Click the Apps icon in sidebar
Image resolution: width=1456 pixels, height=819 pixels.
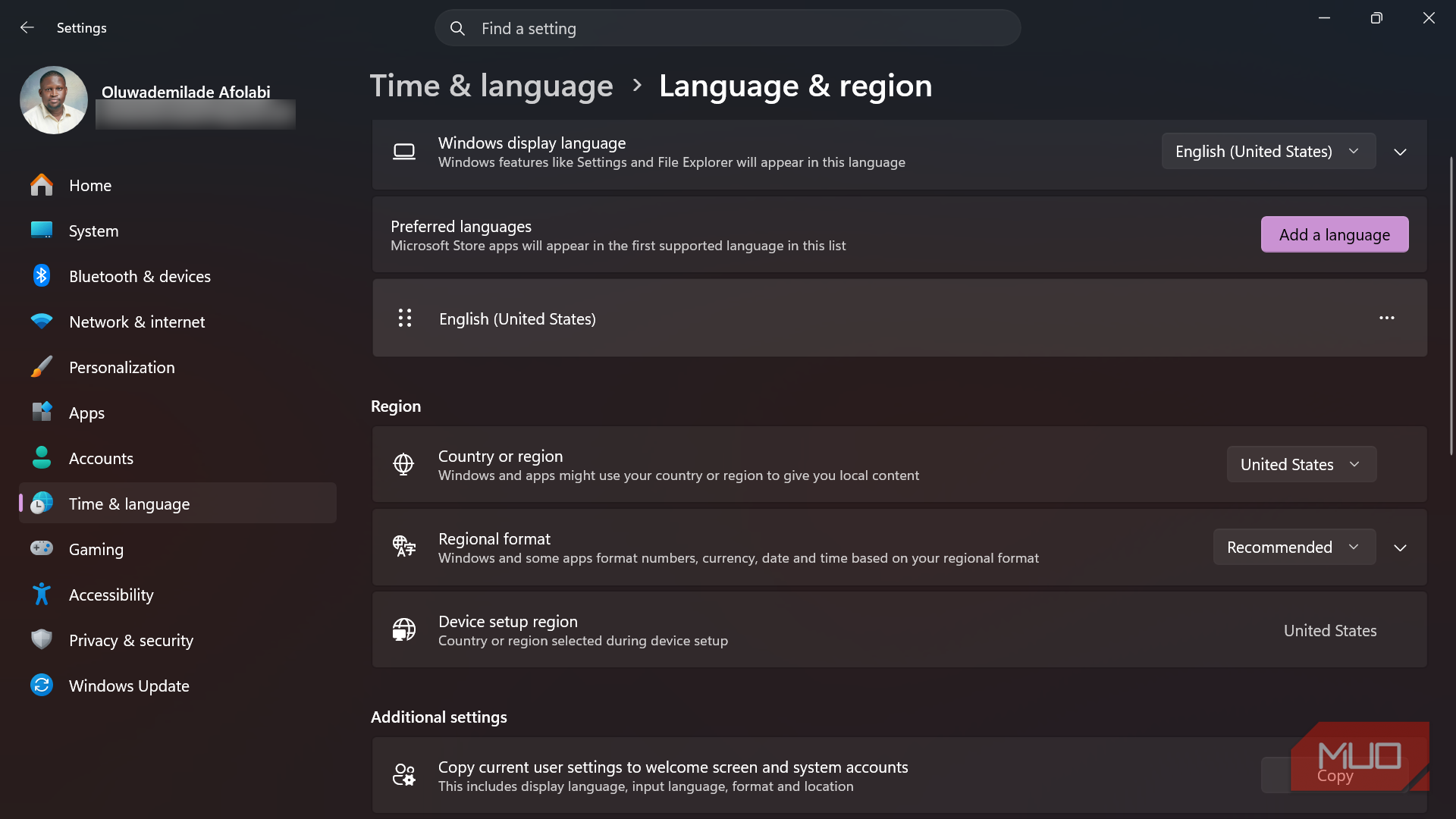(42, 413)
